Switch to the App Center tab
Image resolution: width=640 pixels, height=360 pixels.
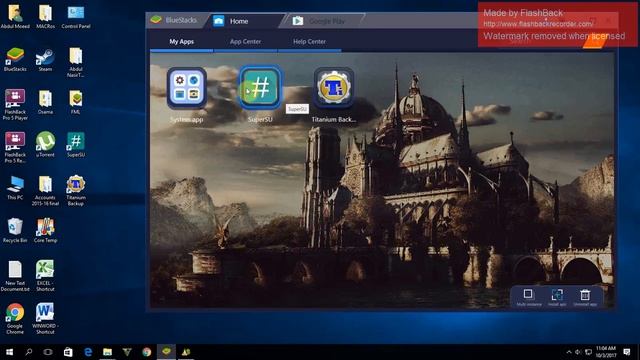tap(245, 42)
